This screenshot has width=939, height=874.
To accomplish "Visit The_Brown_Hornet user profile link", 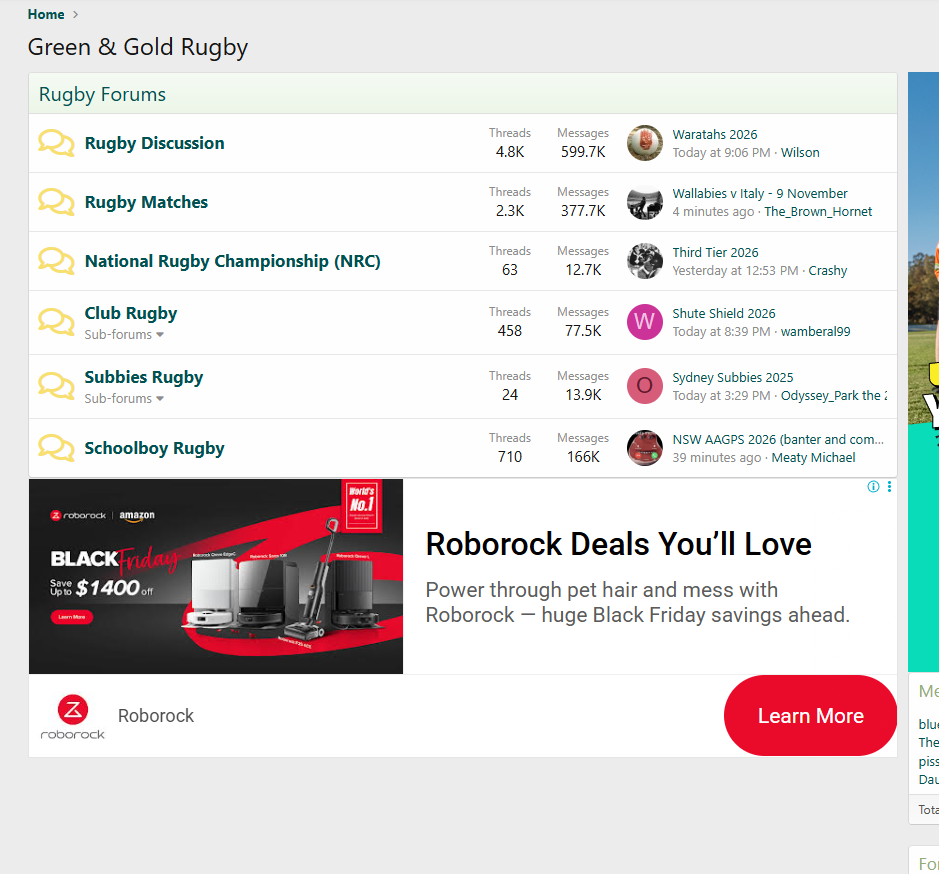I will click(818, 212).
